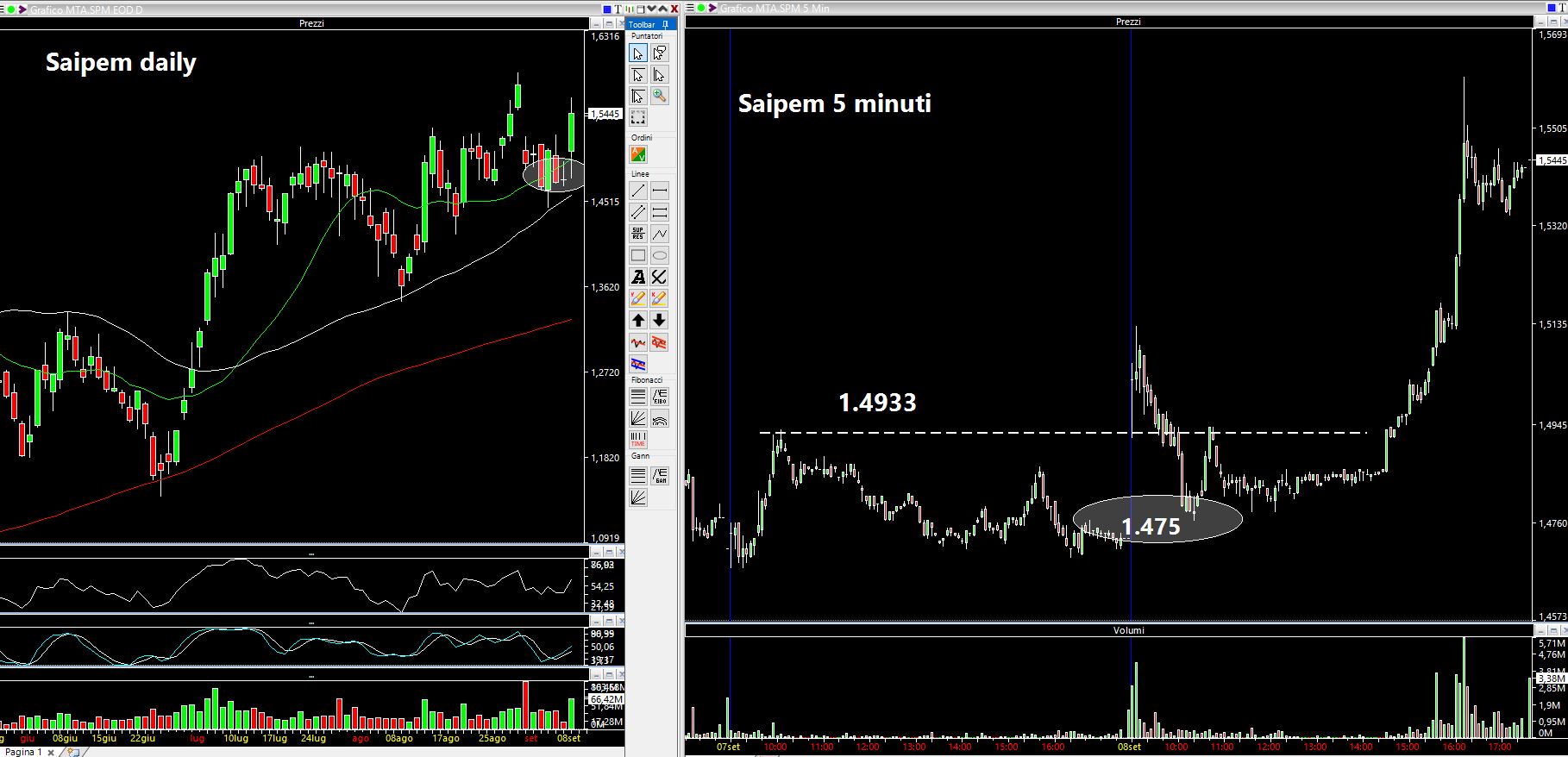The width and height of the screenshot is (1568, 757).
Task: Choose the blue regression channel tool
Action: tap(638, 364)
